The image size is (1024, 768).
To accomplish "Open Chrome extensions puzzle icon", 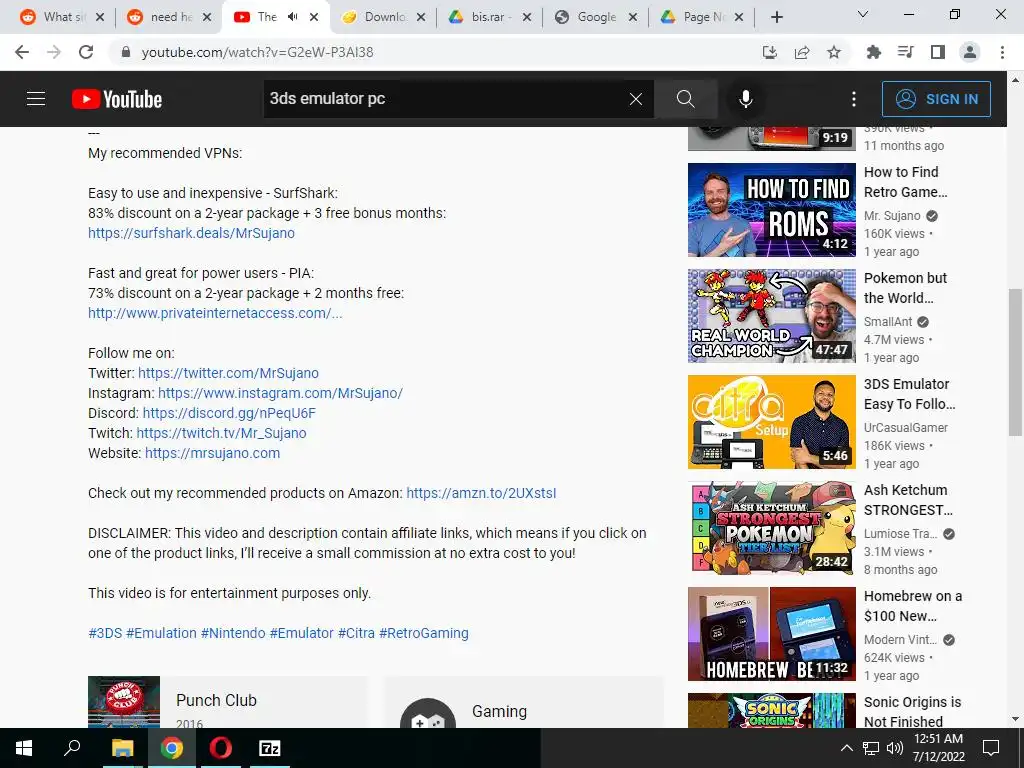I will (x=873, y=52).
